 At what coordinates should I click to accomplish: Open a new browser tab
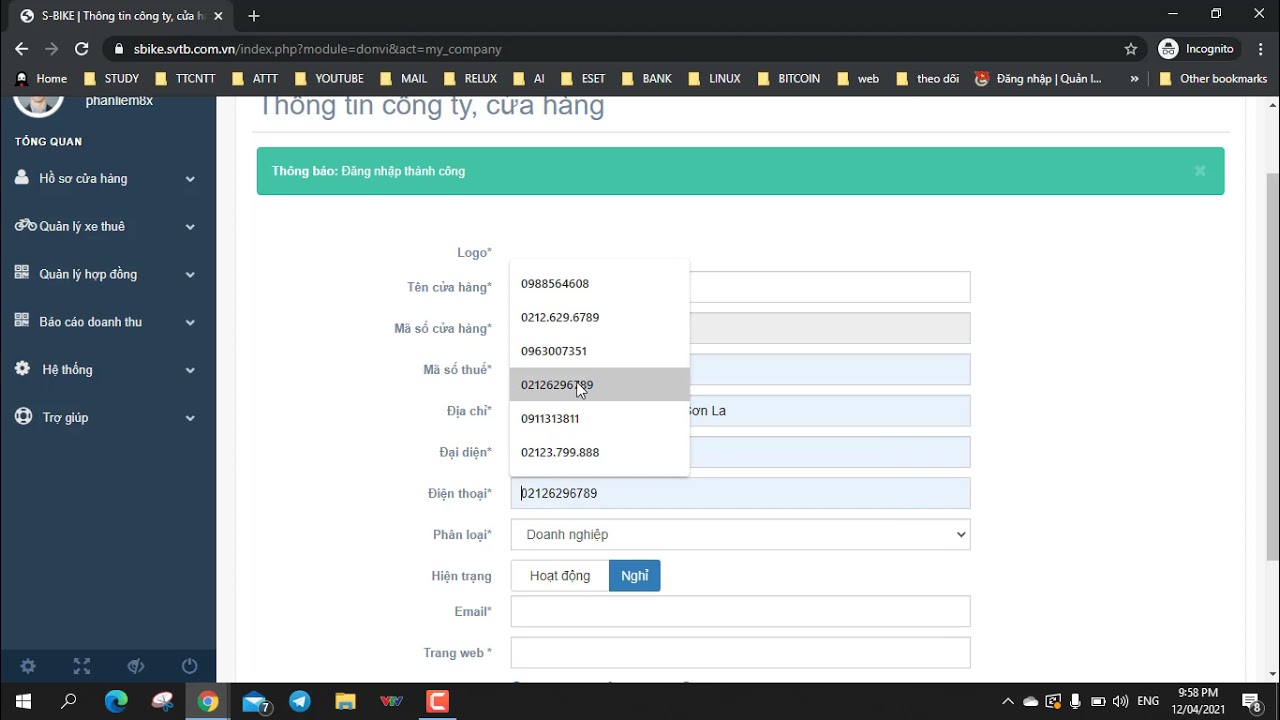click(254, 16)
